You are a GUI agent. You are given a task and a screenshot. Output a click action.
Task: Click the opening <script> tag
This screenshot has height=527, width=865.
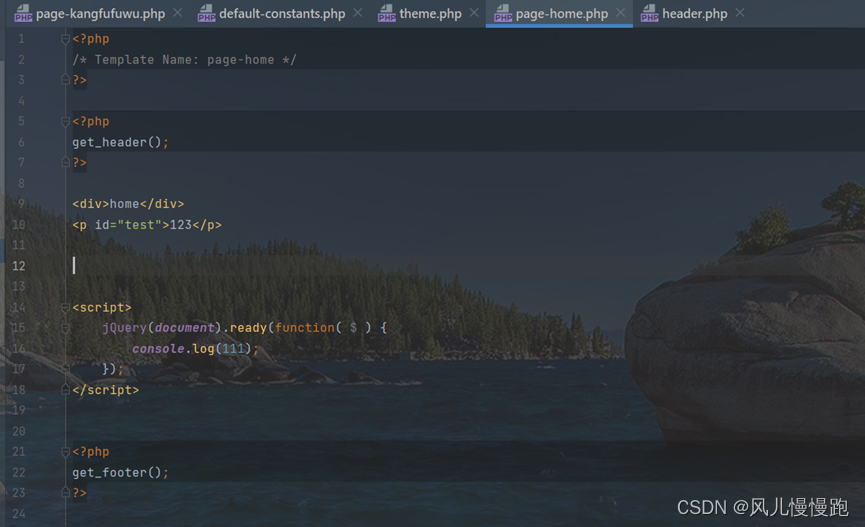coord(102,307)
